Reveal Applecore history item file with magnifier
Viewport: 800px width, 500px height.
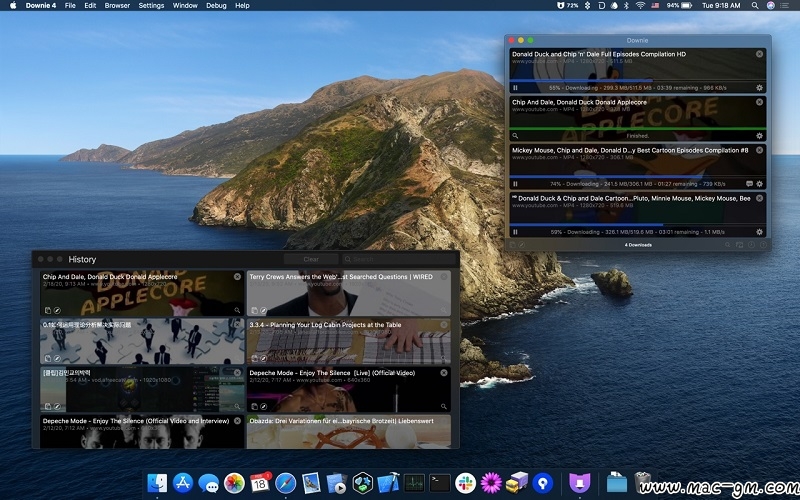pos(237,310)
